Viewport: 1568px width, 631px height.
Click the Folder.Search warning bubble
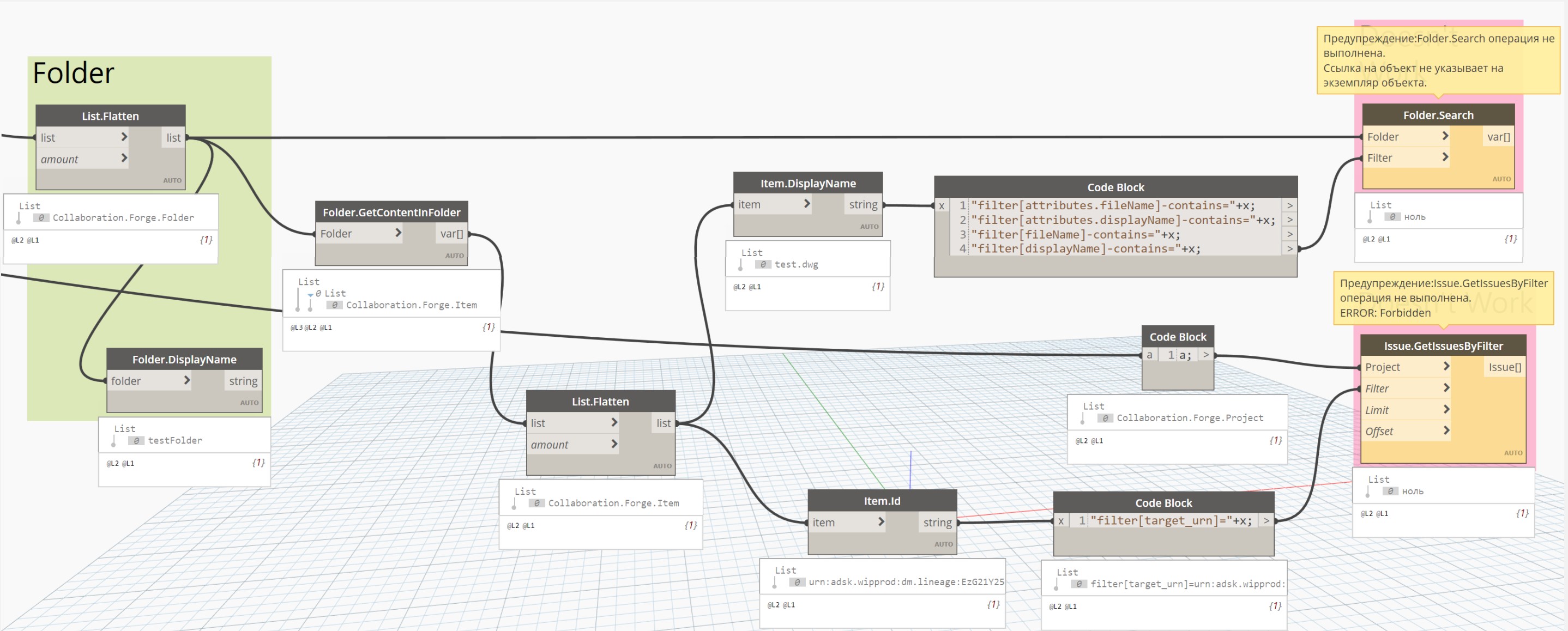click(x=1438, y=60)
